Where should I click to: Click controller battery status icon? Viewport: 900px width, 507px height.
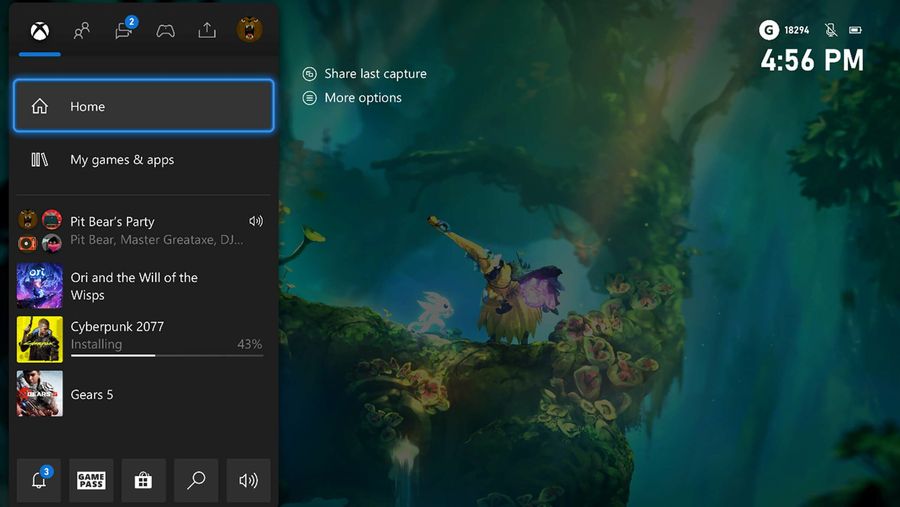(855, 30)
